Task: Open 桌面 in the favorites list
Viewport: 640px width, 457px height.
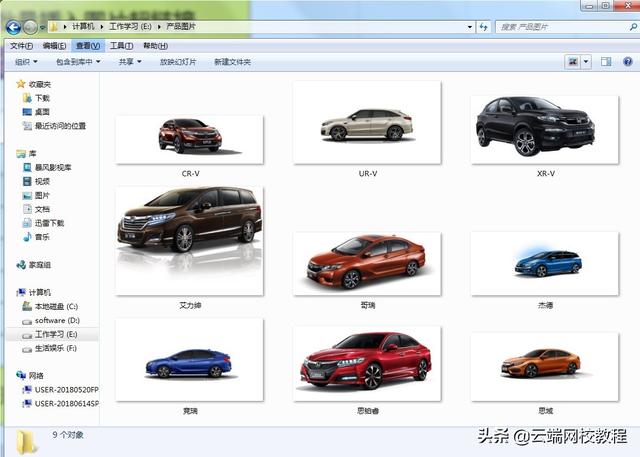Action: pyautogui.click(x=42, y=112)
